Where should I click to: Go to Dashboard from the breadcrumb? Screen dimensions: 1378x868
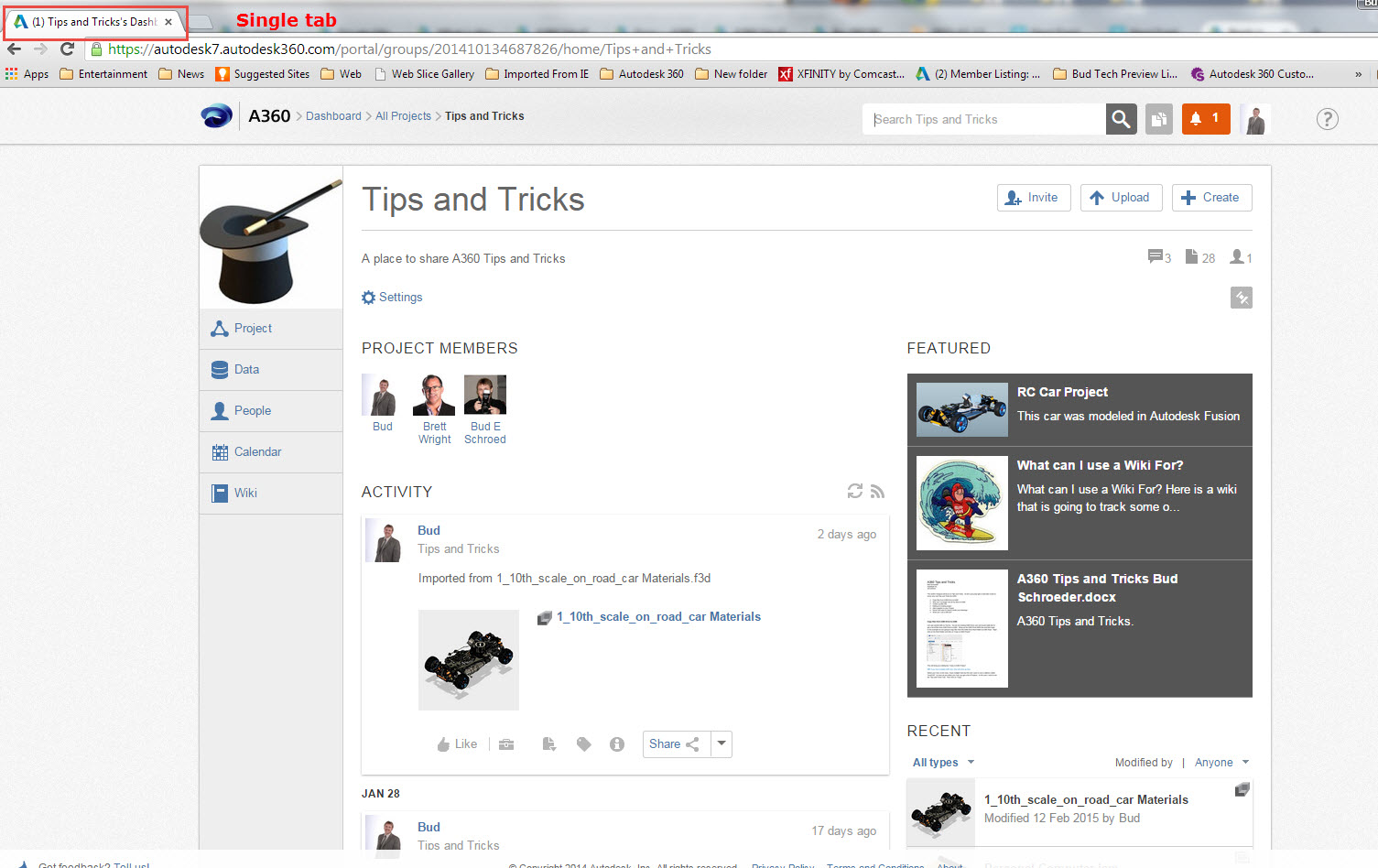[x=333, y=115]
